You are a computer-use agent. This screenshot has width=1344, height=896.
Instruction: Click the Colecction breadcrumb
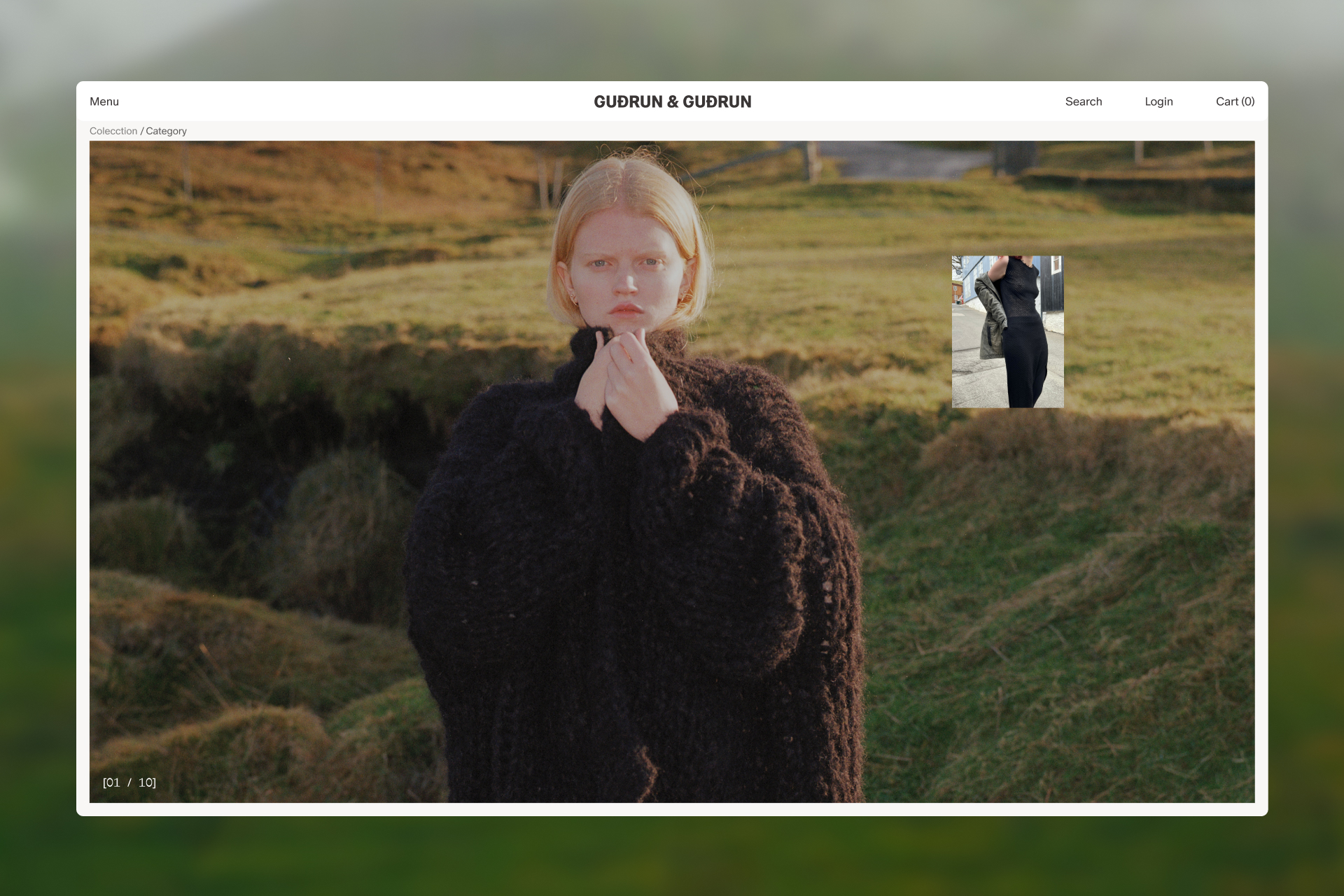113,131
